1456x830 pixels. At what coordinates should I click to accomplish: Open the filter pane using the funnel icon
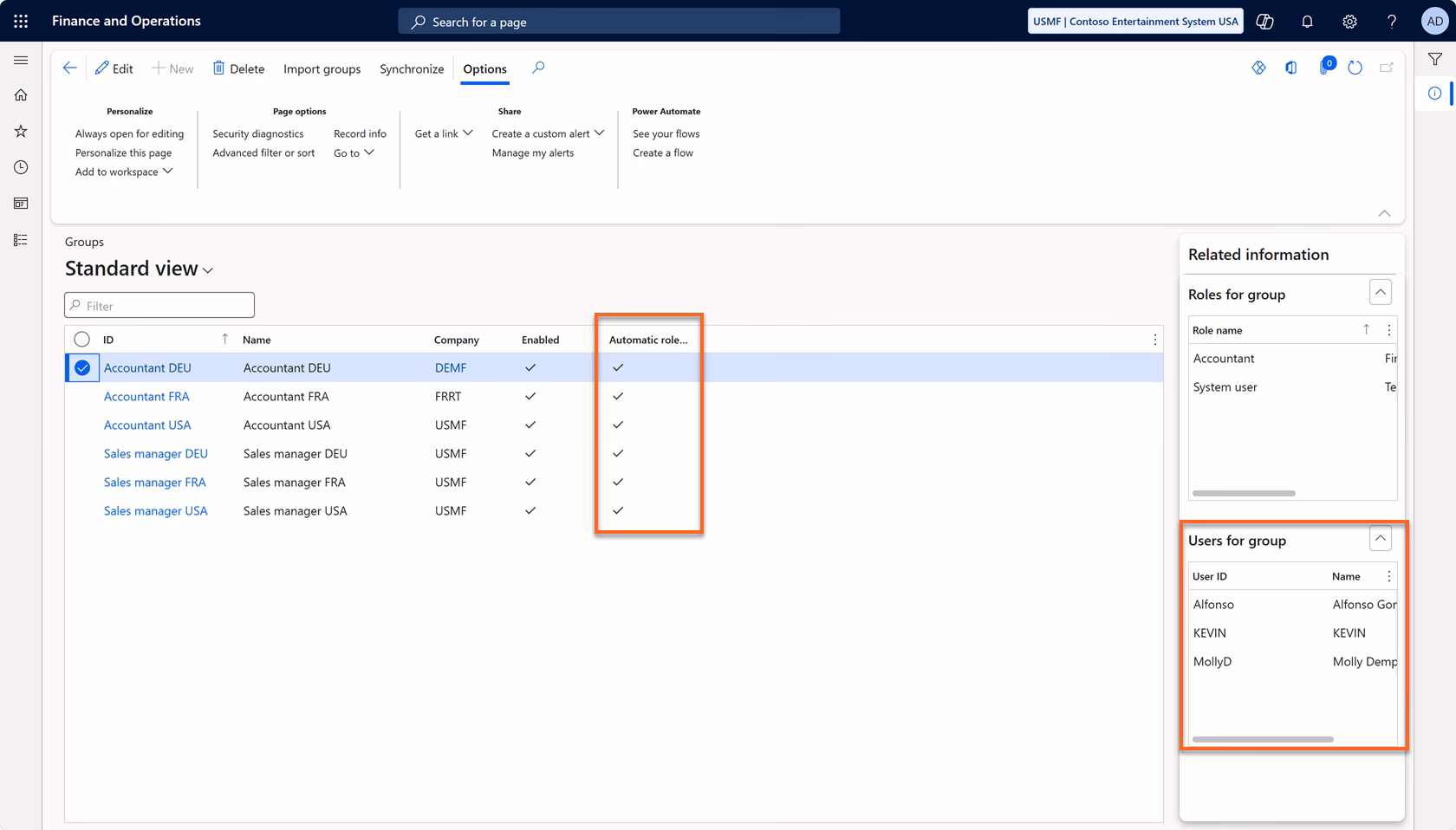point(1434,58)
